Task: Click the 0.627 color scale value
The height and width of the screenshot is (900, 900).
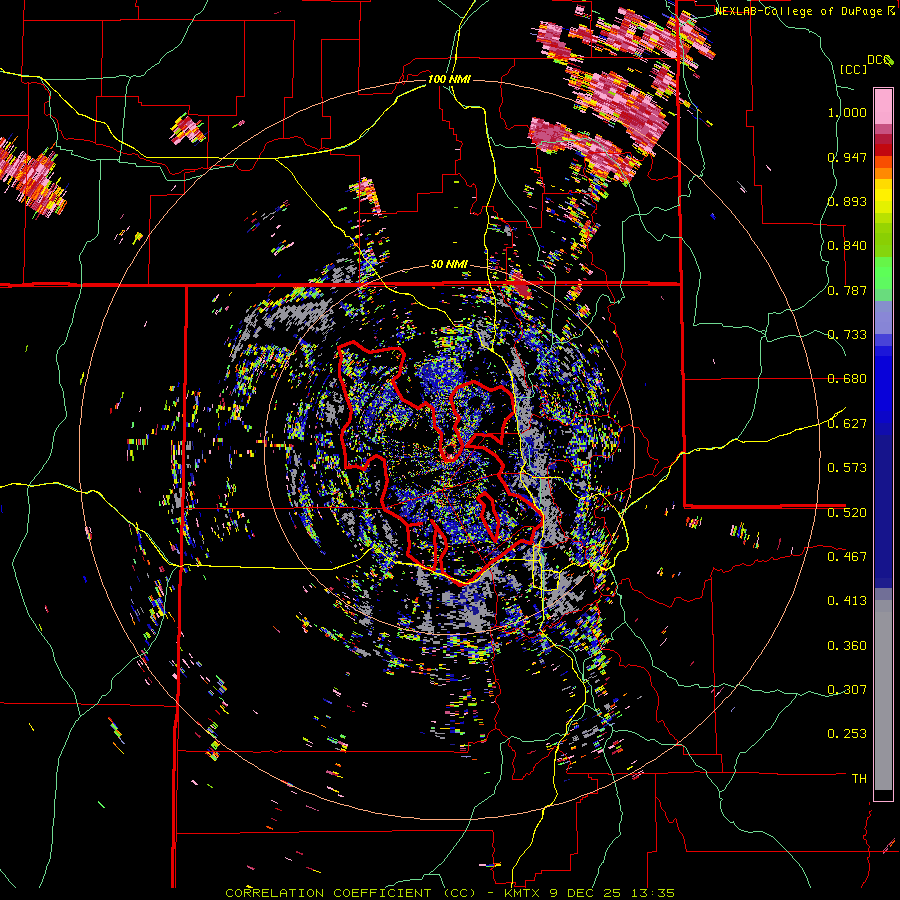Action: pos(847,424)
